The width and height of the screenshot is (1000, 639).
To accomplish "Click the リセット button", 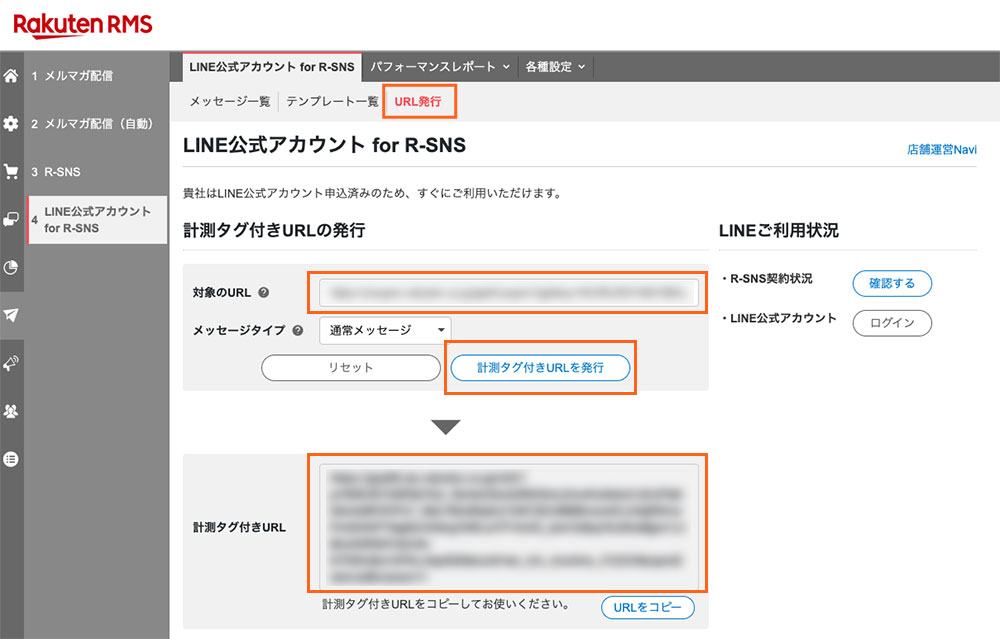I will pos(351,367).
